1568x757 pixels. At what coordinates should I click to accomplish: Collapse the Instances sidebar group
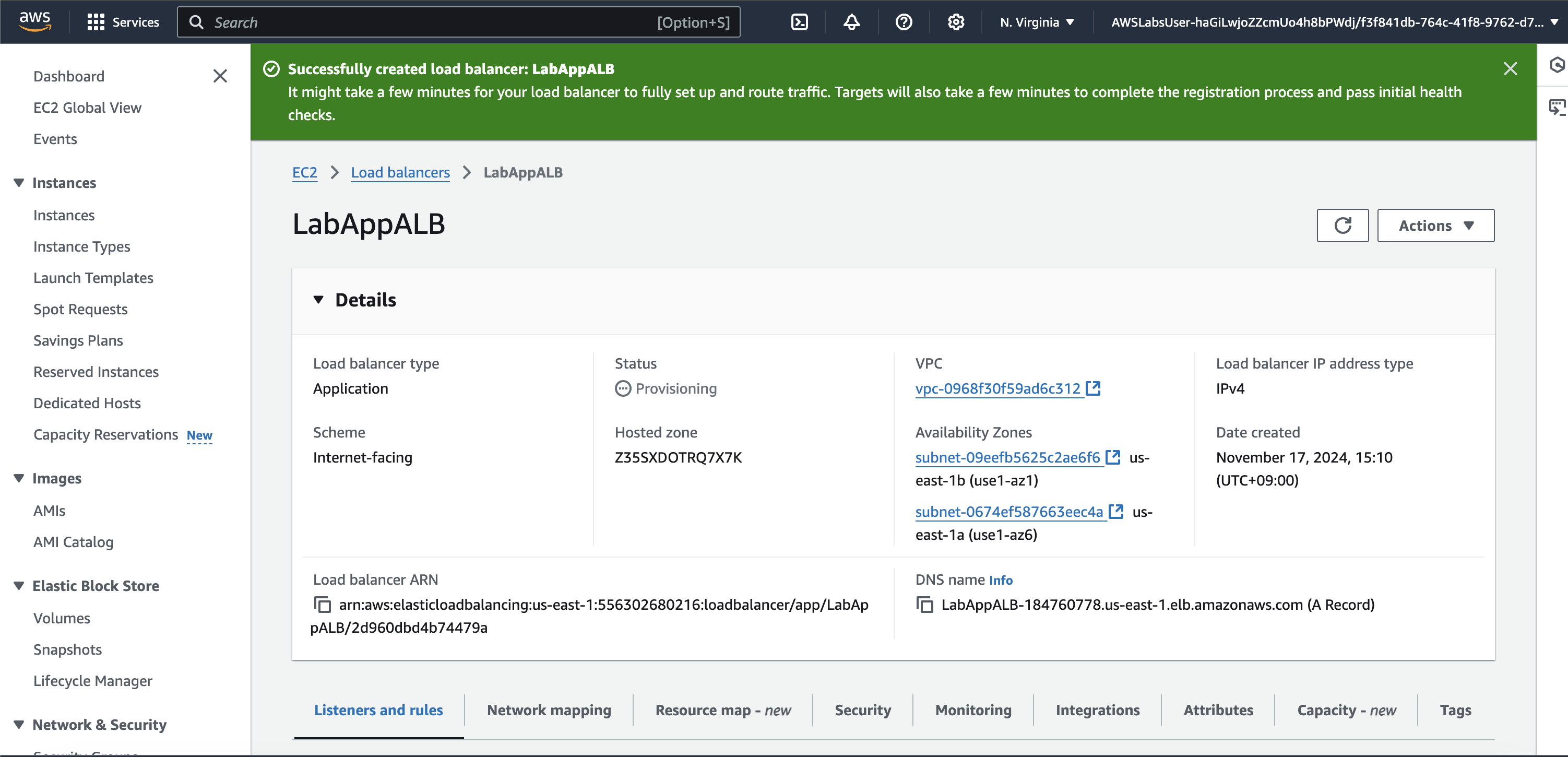point(19,183)
